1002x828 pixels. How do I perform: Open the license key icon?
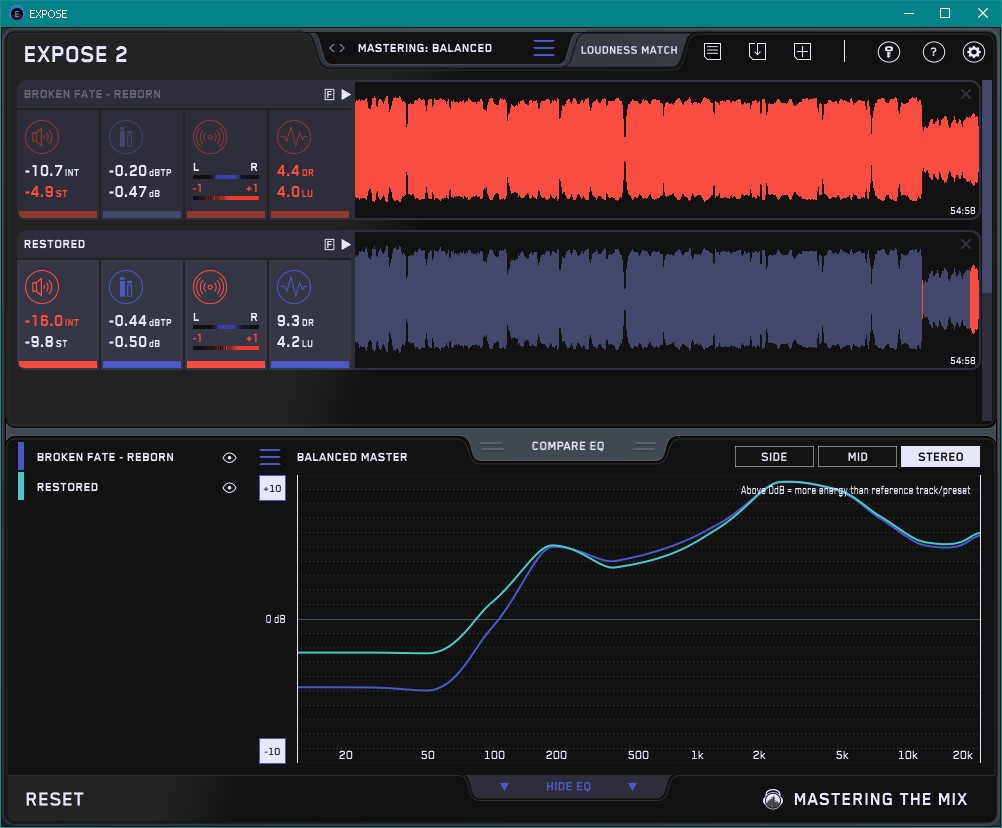coord(888,52)
